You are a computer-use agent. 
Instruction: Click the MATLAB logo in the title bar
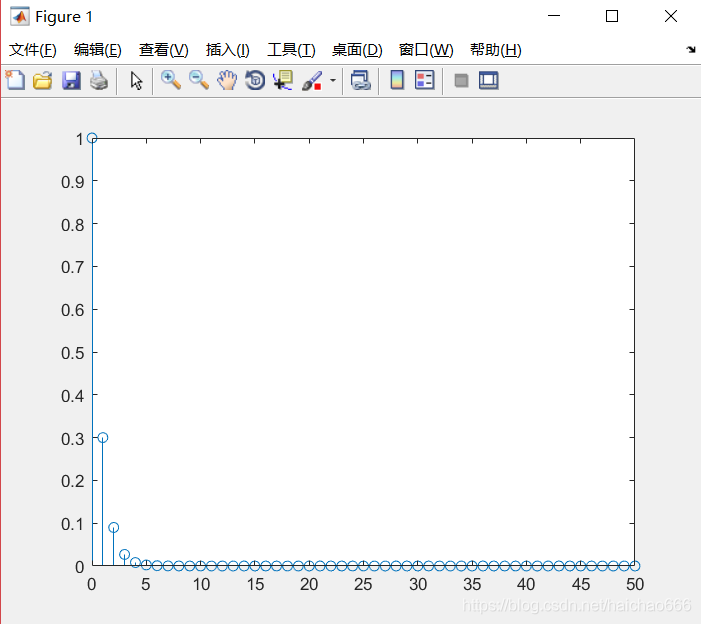[20, 17]
